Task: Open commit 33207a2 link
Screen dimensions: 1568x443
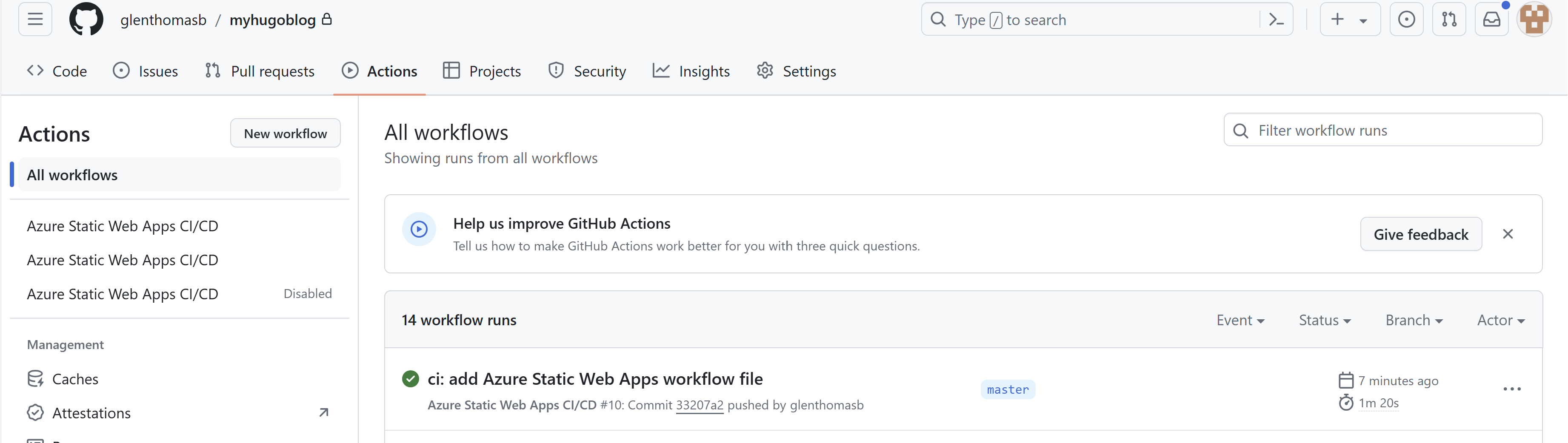Action: pyautogui.click(x=700, y=405)
